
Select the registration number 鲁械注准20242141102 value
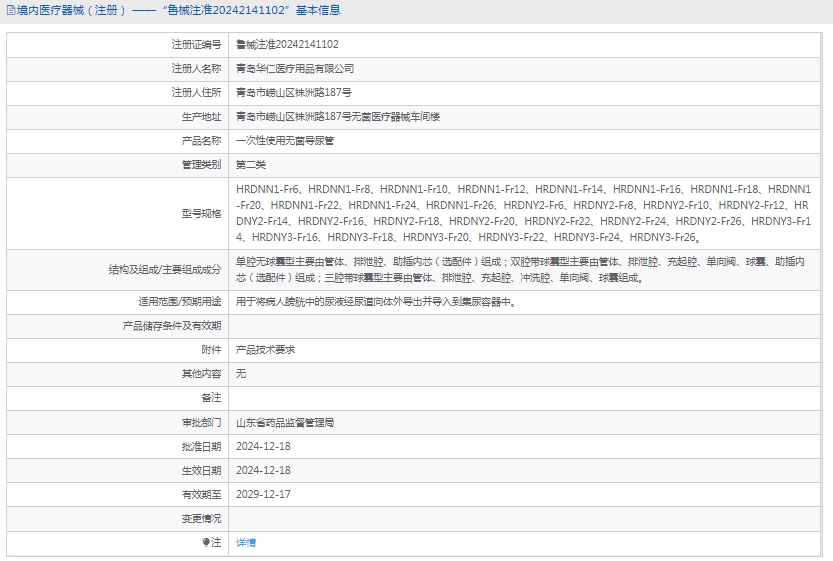point(287,45)
